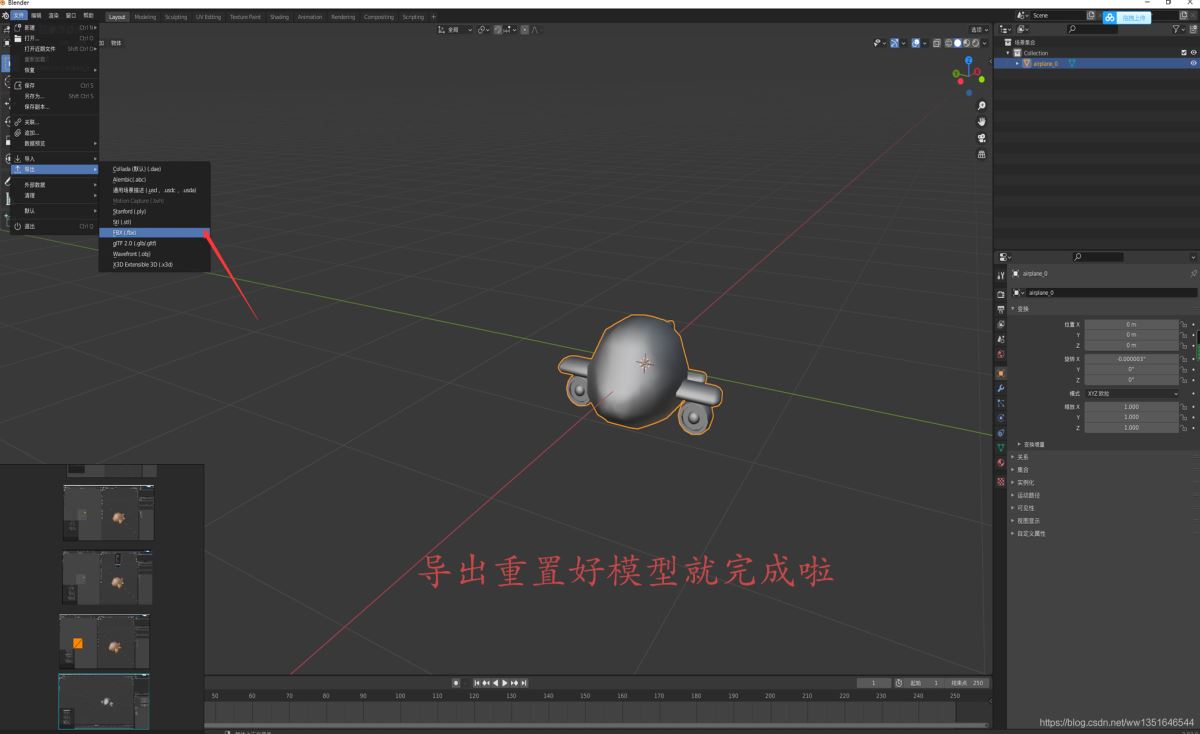
Task: Open the Object Properties orange square tab
Action: click(1002, 374)
